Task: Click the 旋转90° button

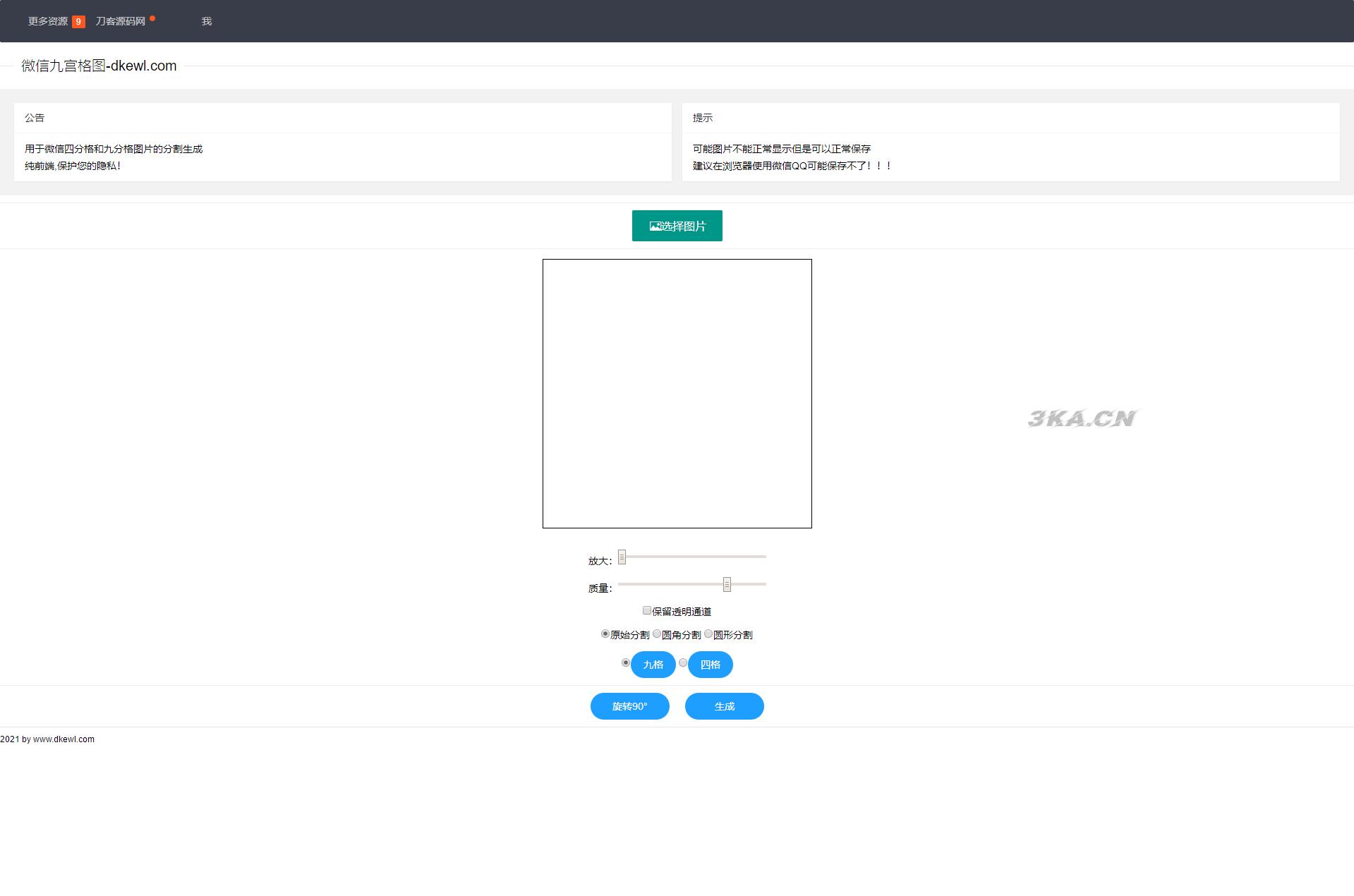Action: pos(630,706)
